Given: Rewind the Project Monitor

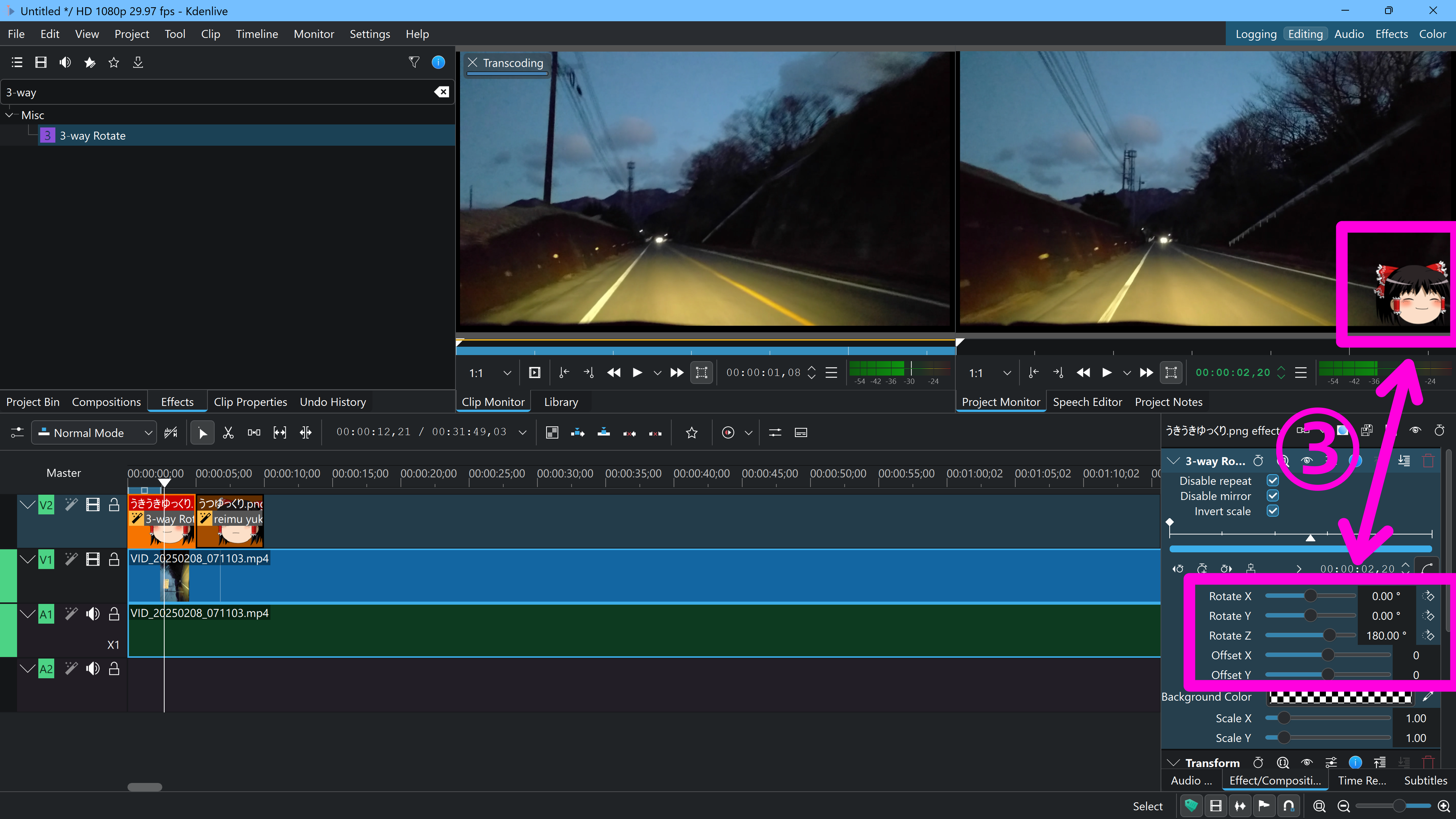Looking at the screenshot, I should (1084, 373).
